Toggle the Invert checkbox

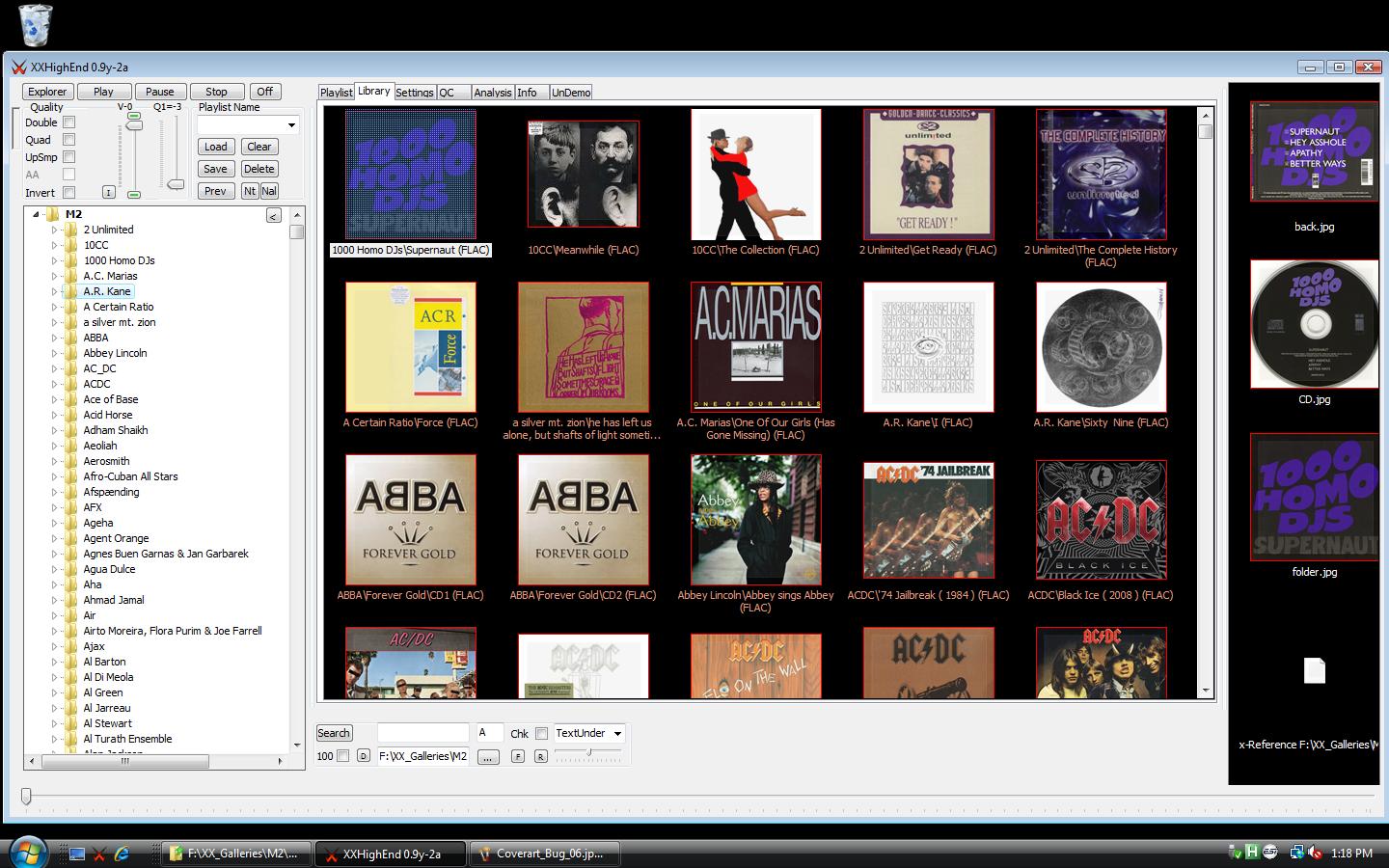(68, 192)
